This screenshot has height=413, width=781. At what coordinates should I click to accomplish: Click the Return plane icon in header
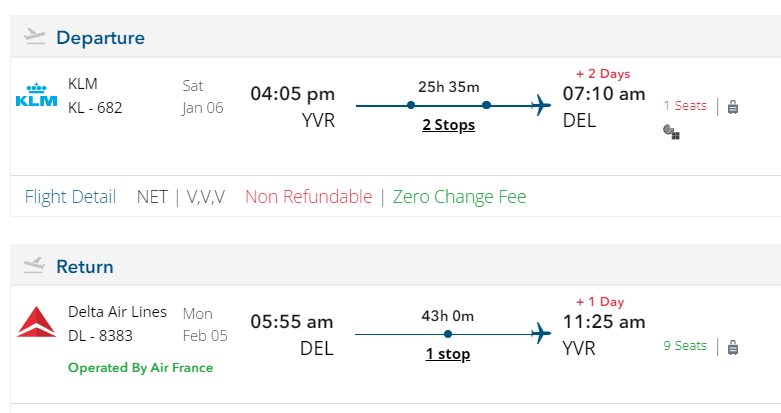(x=35, y=266)
